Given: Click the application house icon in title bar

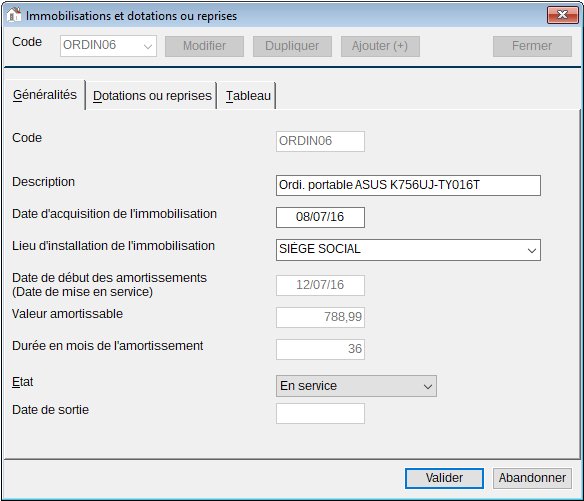Looking at the screenshot, I should 14,15.
